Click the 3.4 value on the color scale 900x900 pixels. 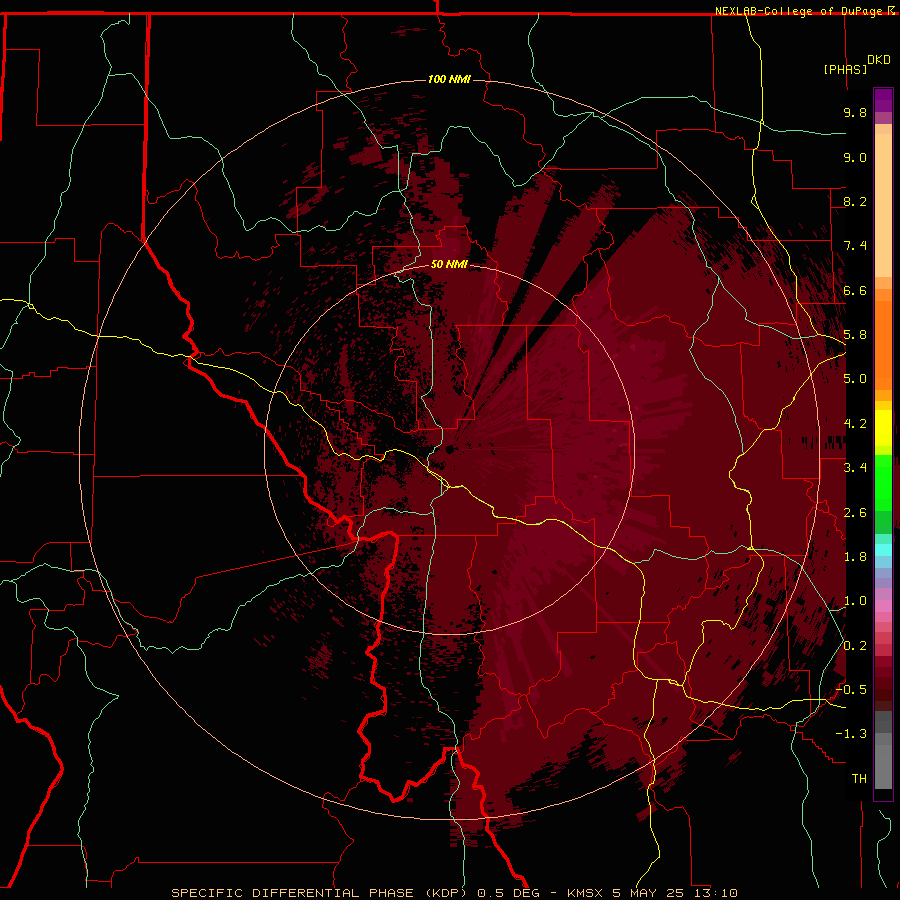click(855, 468)
